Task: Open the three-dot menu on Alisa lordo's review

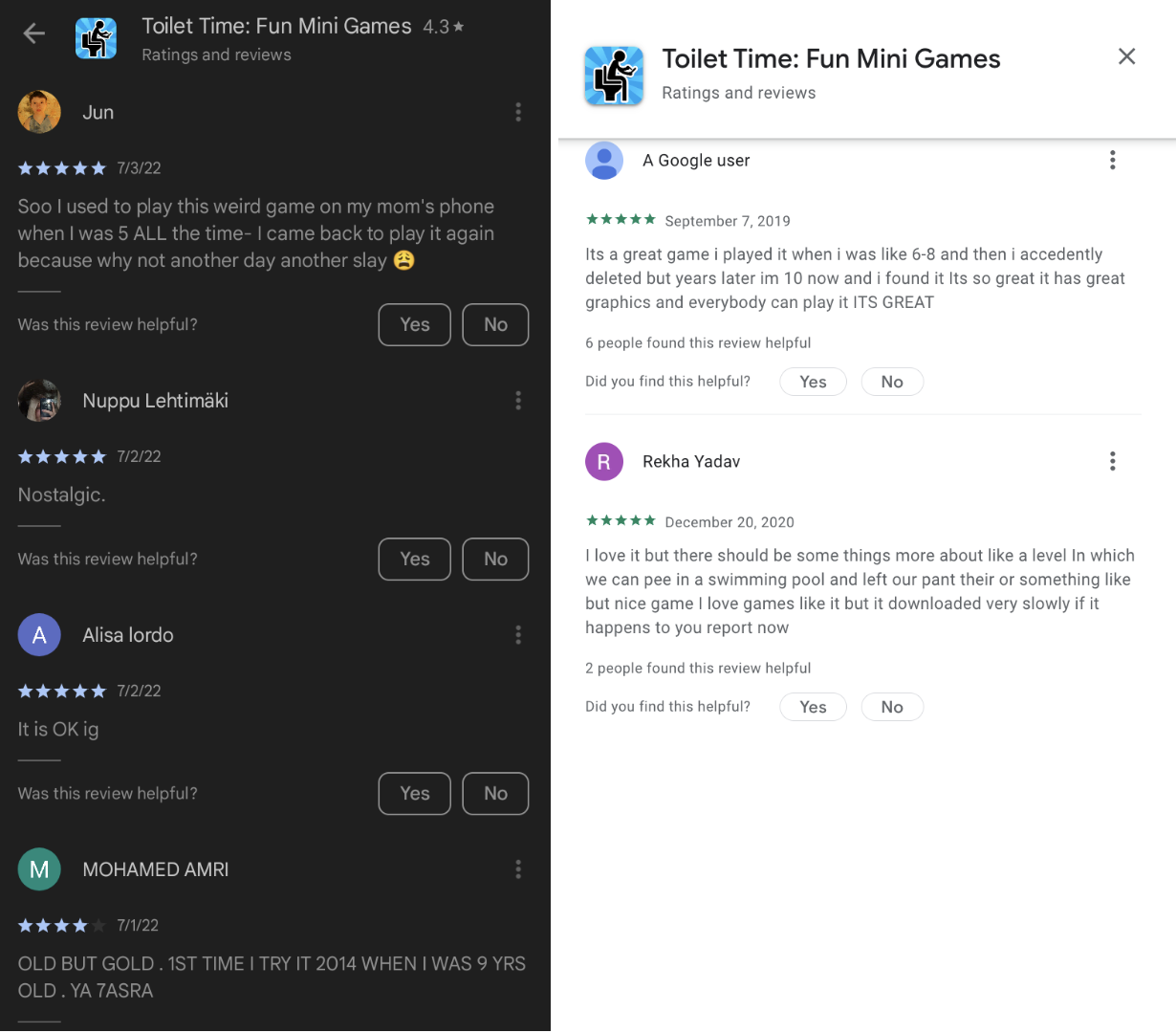Action: [x=518, y=634]
